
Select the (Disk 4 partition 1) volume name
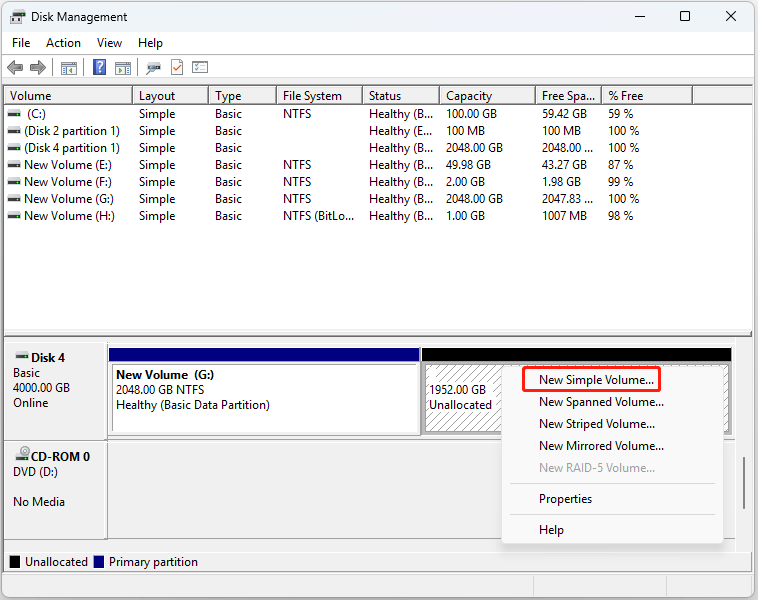[x=72, y=148]
